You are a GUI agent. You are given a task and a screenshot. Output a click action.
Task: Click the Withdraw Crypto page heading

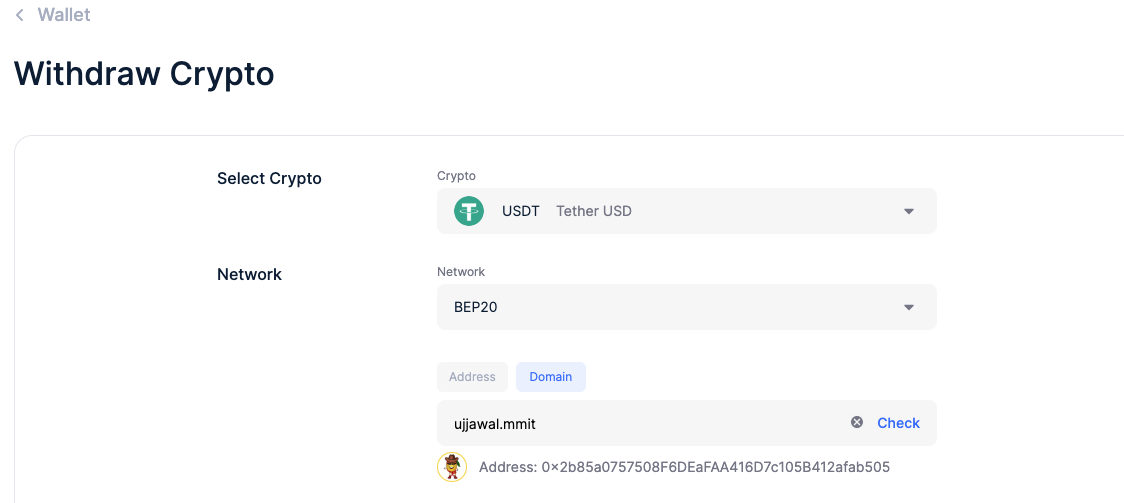pyautogui.click(x=144, y=73)
